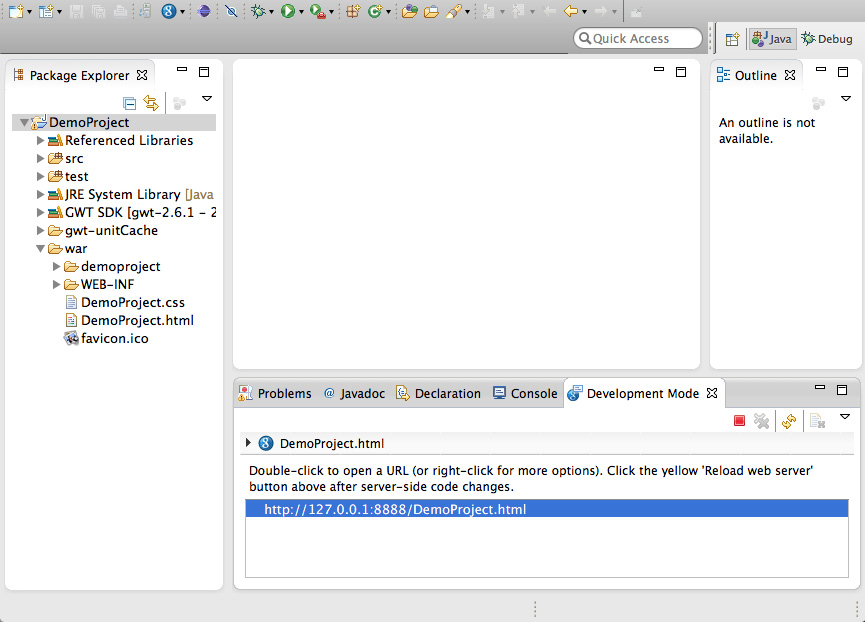
Task: Close the Development Mode tab
Action: click(712, 393)
